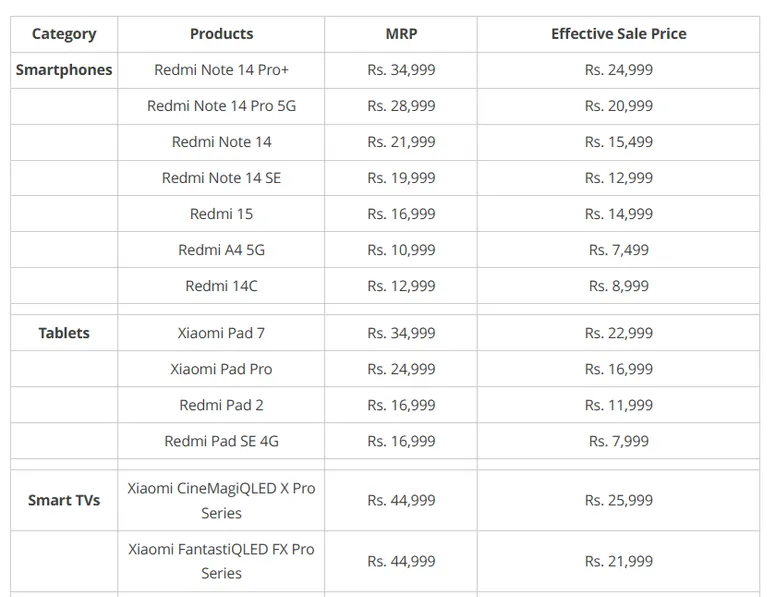This screenshot has width=776, height=597.
Task: Select the Smart TVs category cell
Action: coord(64,500)
